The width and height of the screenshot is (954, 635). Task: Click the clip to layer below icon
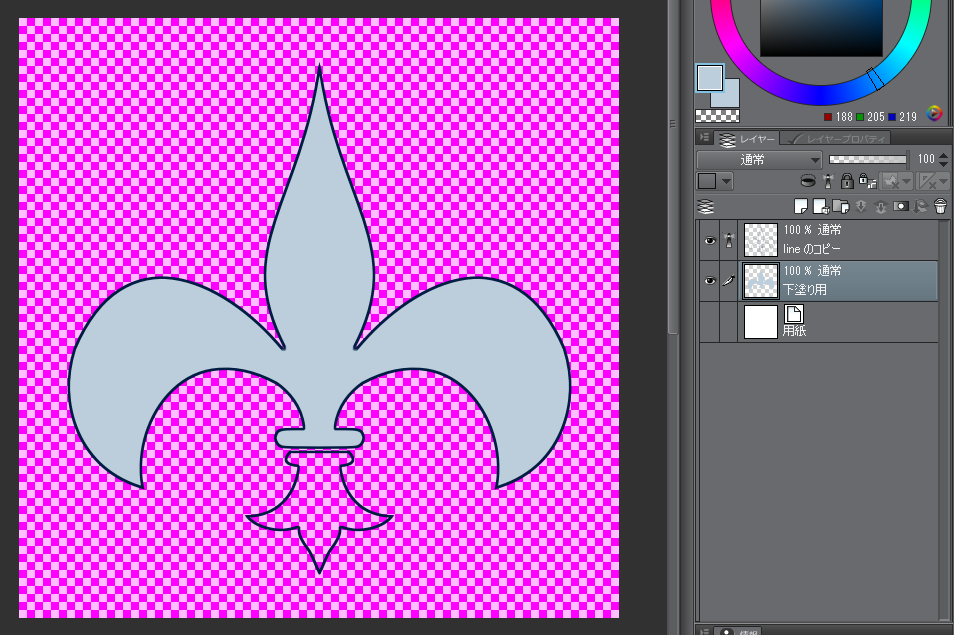point(807,181)
